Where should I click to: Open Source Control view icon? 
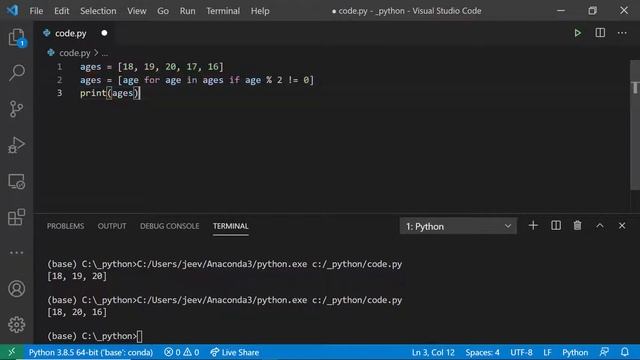[16, 109]
